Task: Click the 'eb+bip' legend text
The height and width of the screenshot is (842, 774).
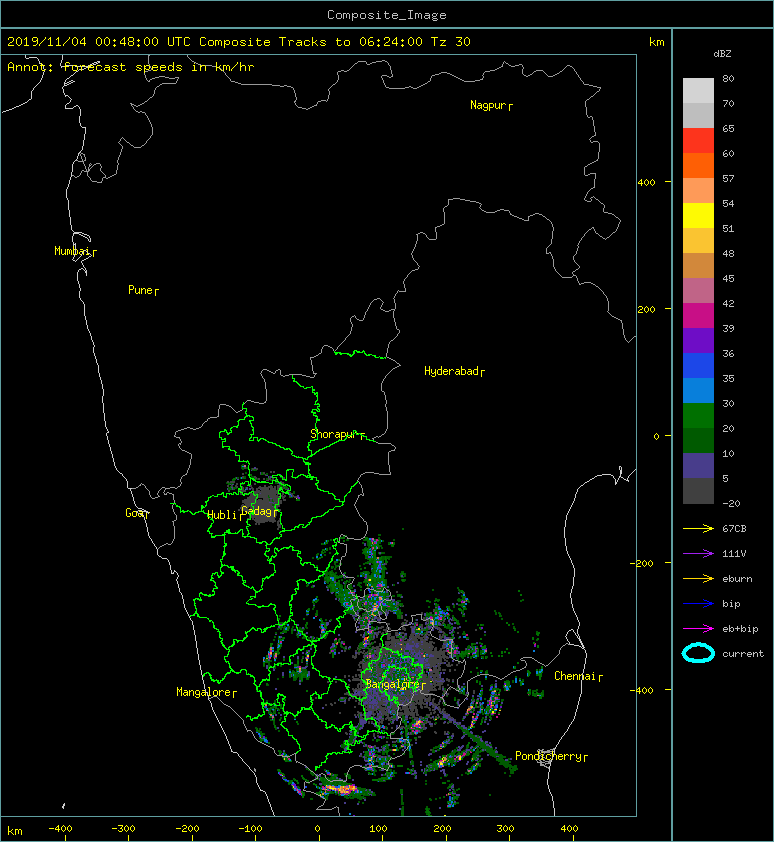Action: point(741,629)
